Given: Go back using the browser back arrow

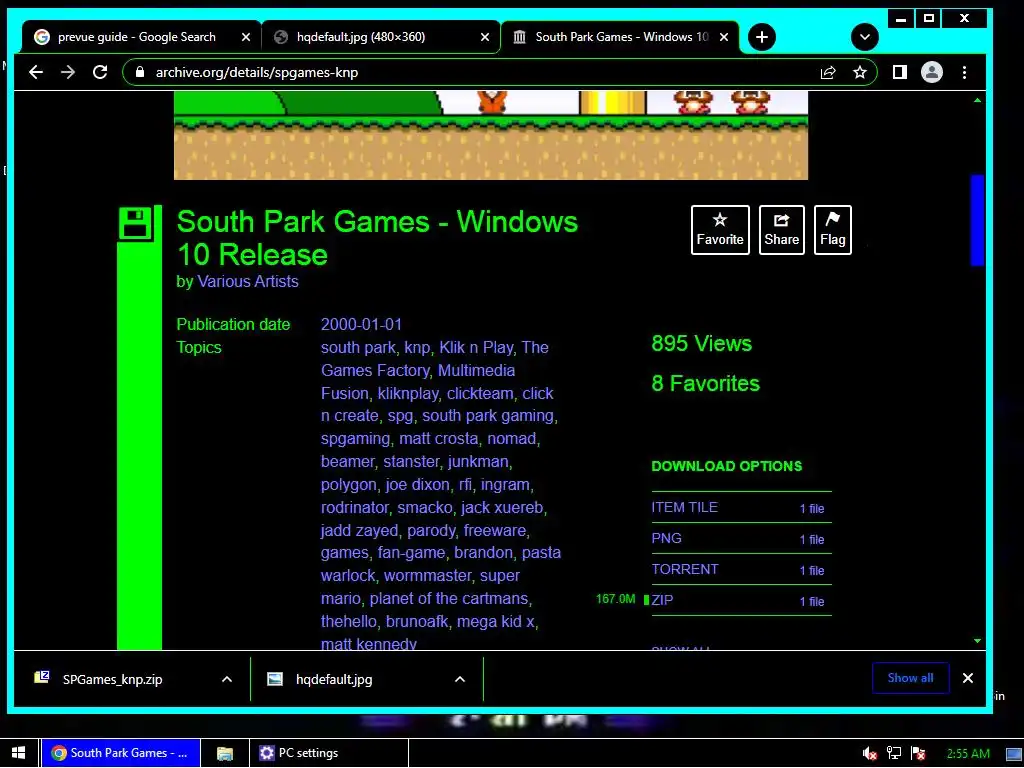Looking at the screenshot, I should (36, 72).
